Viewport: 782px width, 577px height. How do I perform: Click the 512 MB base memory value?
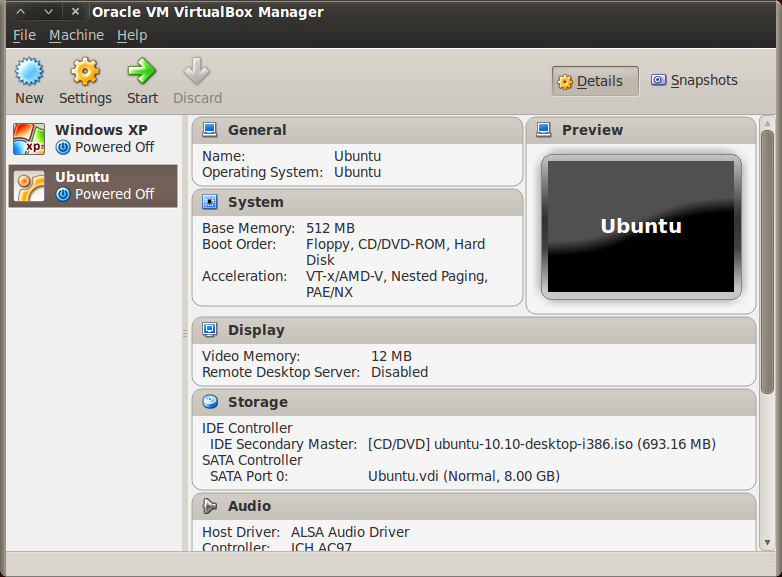tap(330, 228)
